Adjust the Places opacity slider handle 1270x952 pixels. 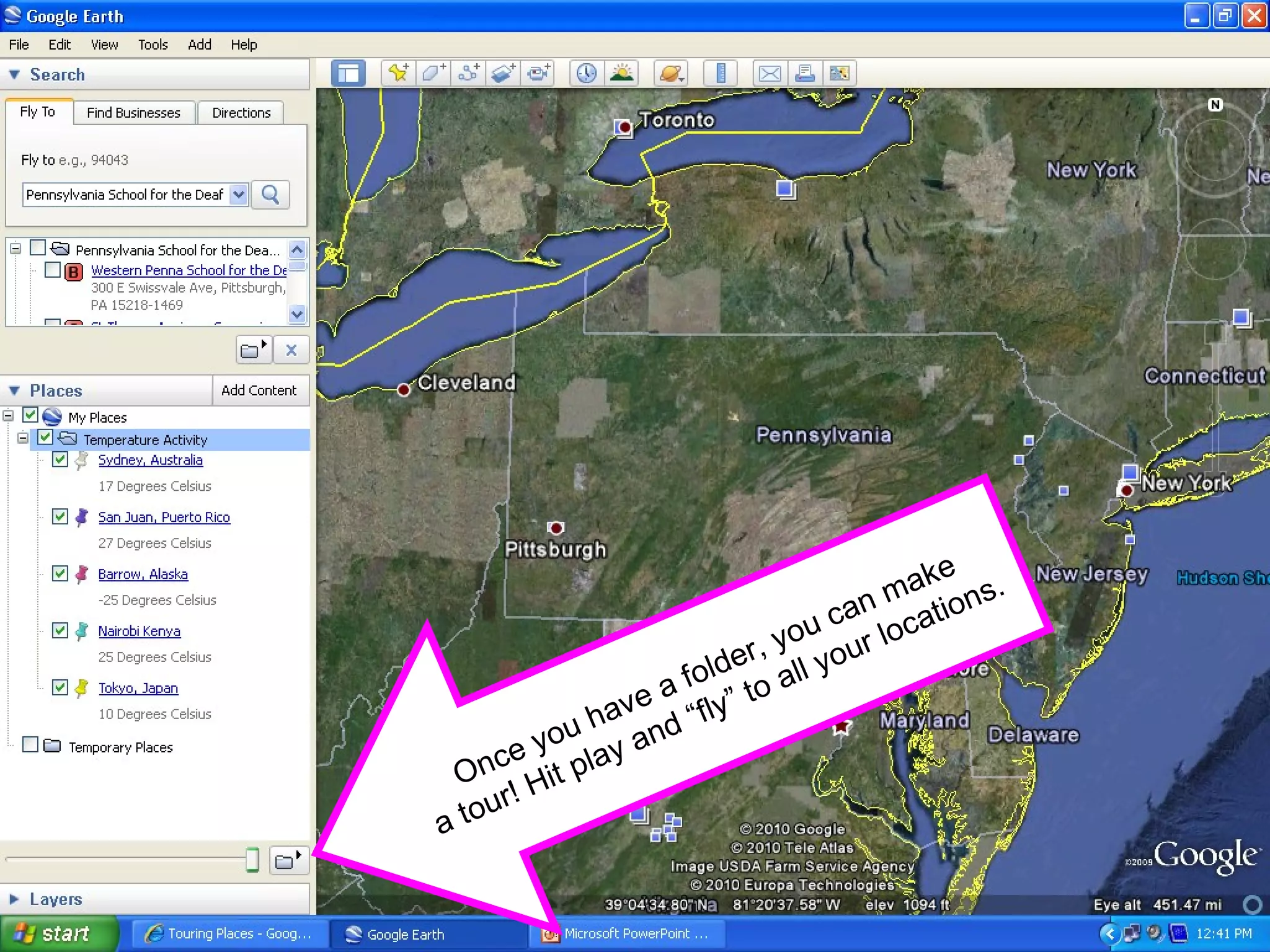252,860
